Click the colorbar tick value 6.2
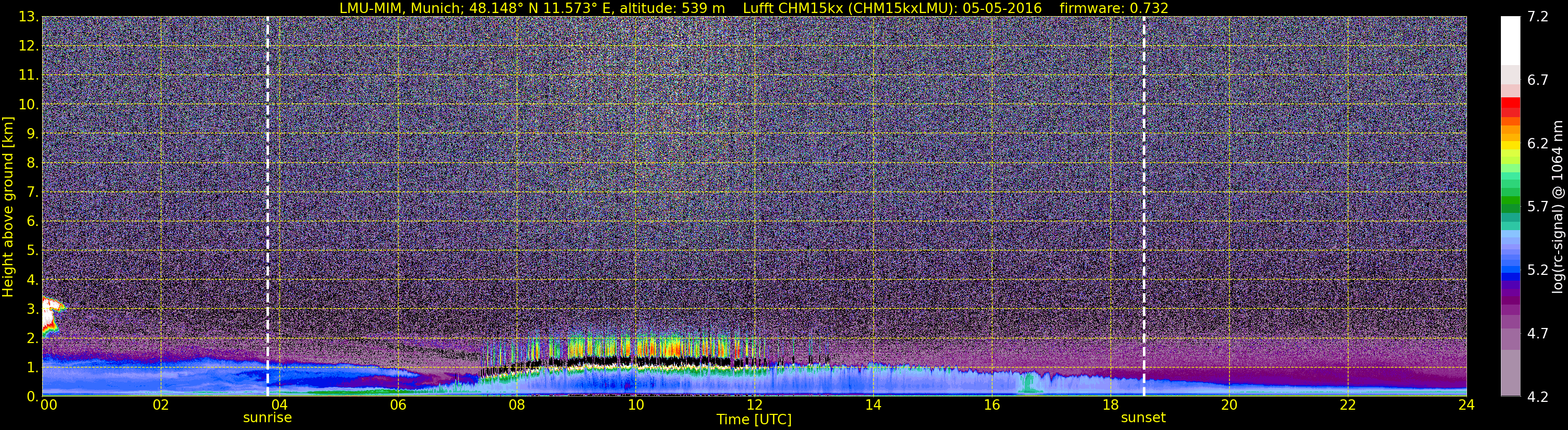The height and width of the screenshot is (430, 1568). [1538, 144]
